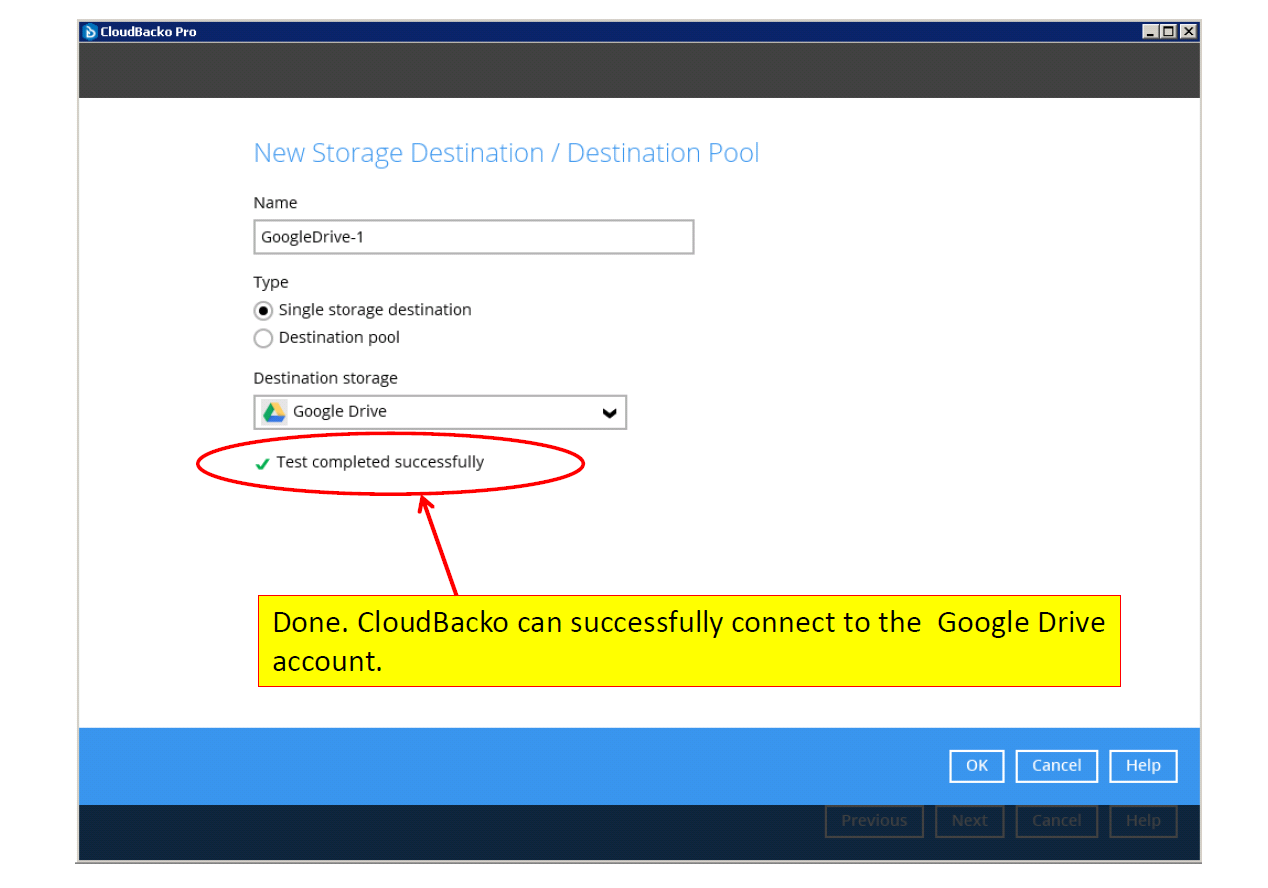Focus the Name field containing GoogleDrive-1
The width and height of the screenshot is (1268, 888).
tap(473, 238)
